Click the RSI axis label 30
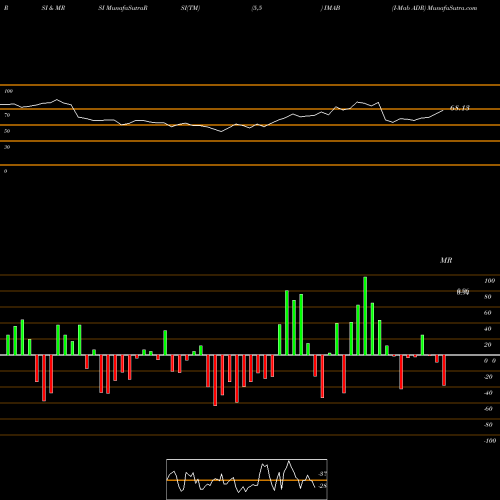 tap(7, 147)
